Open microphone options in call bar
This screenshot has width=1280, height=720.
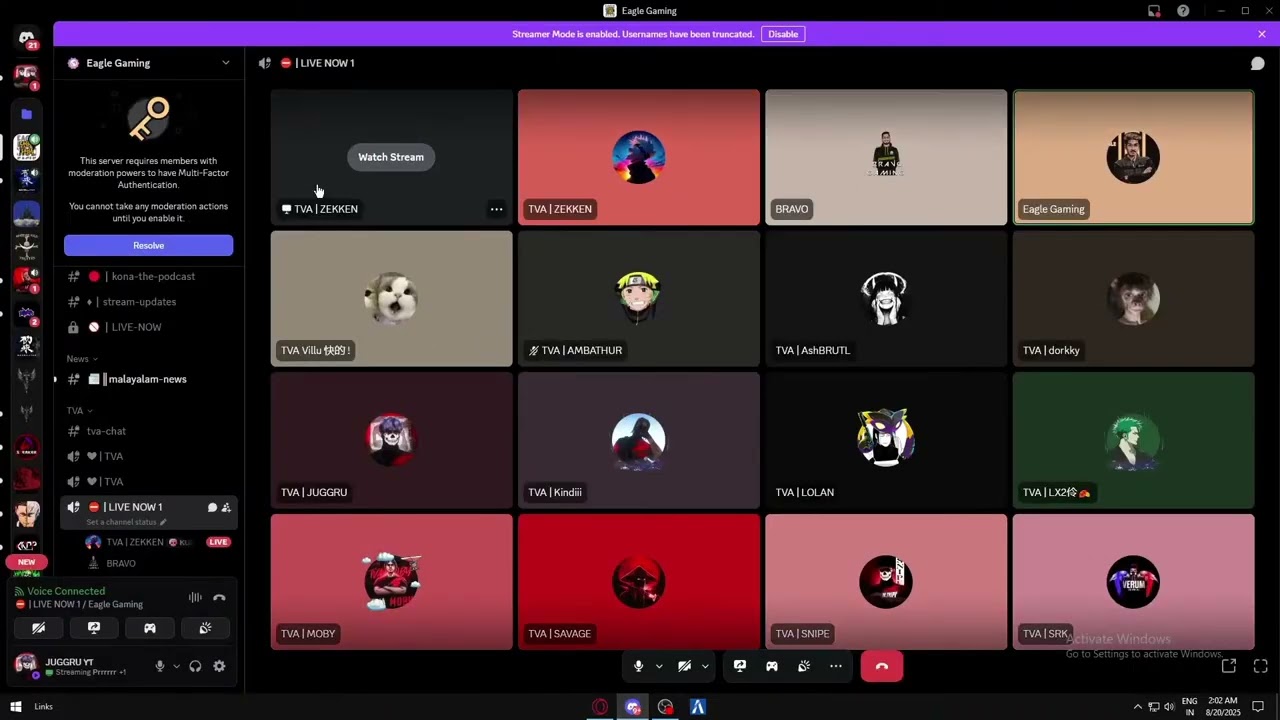(x=659, y=666)
